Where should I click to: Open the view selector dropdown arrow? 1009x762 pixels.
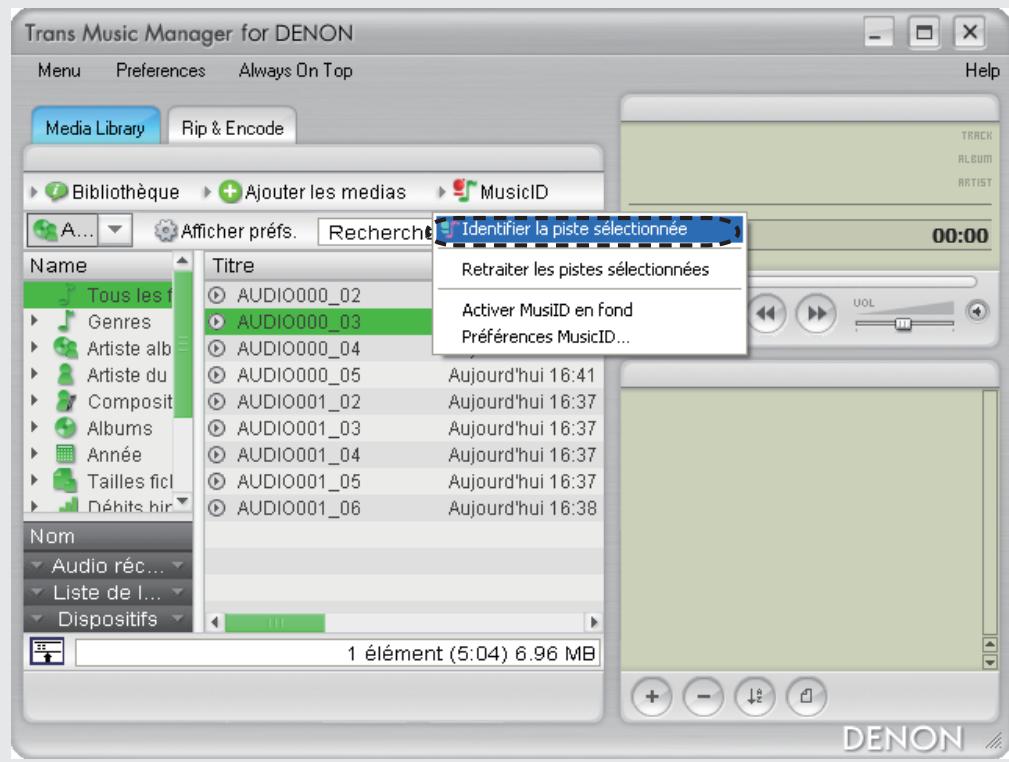(115, 230)
